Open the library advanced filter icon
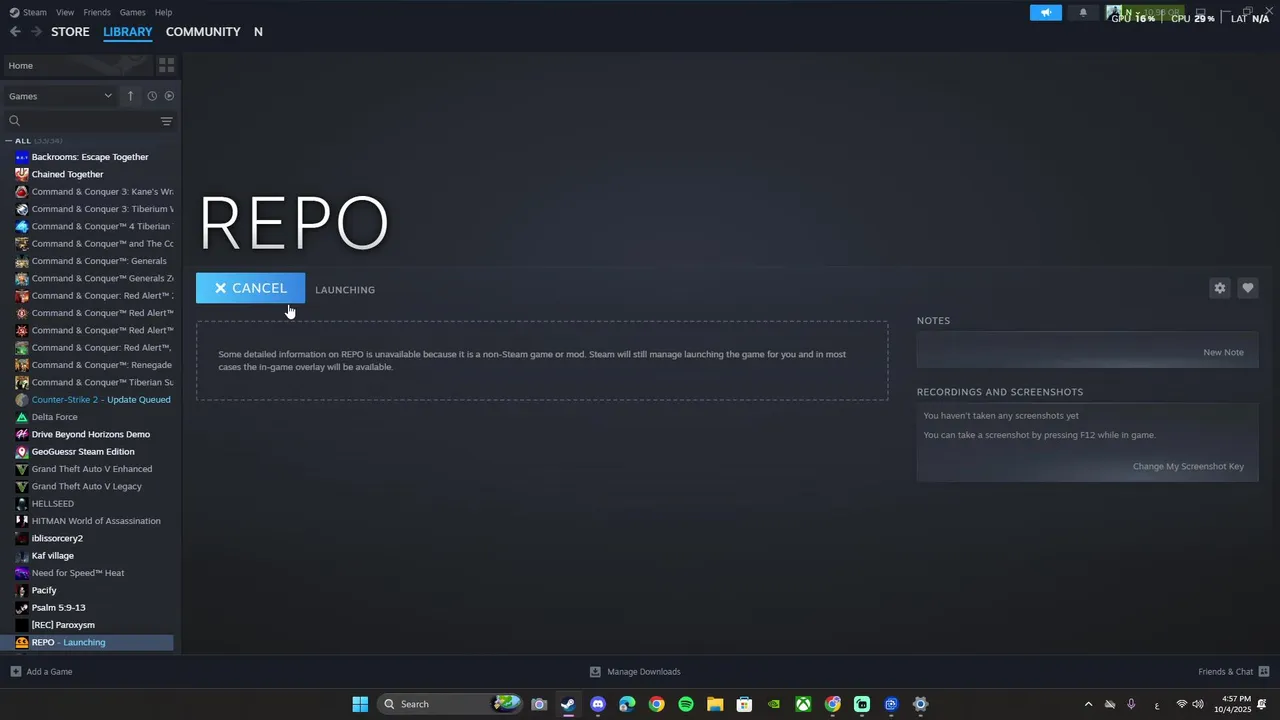The height and width of the screenshot is (720, 1280). (166, 121)
